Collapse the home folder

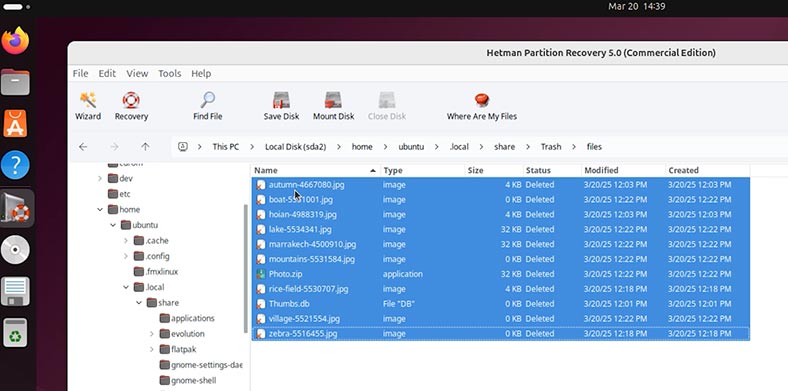click(100, 210)
